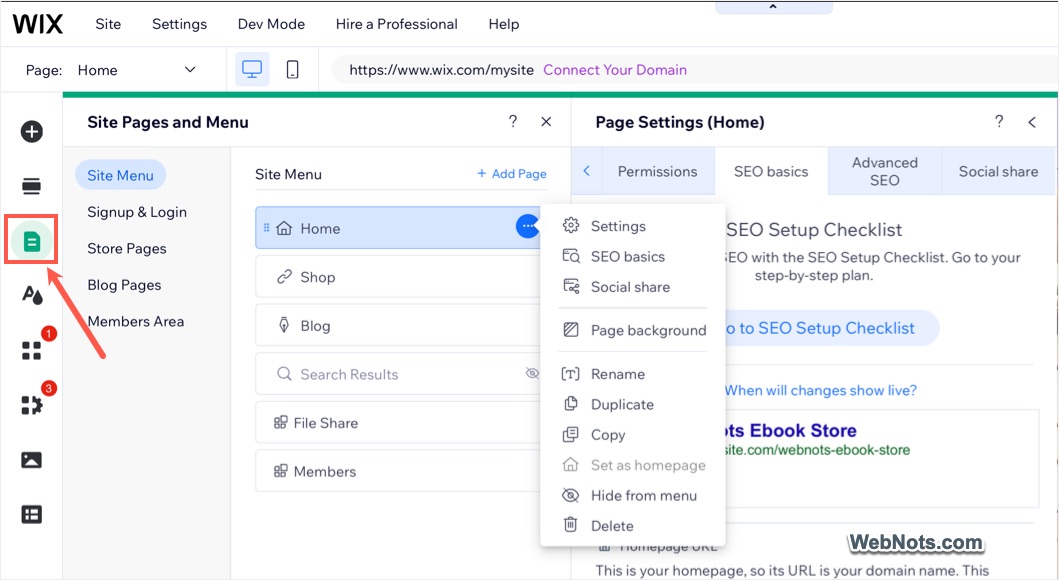This screenshot has height=580, width=1059.
Task: Switch to desktop view icon
Action: coord(252,70)
